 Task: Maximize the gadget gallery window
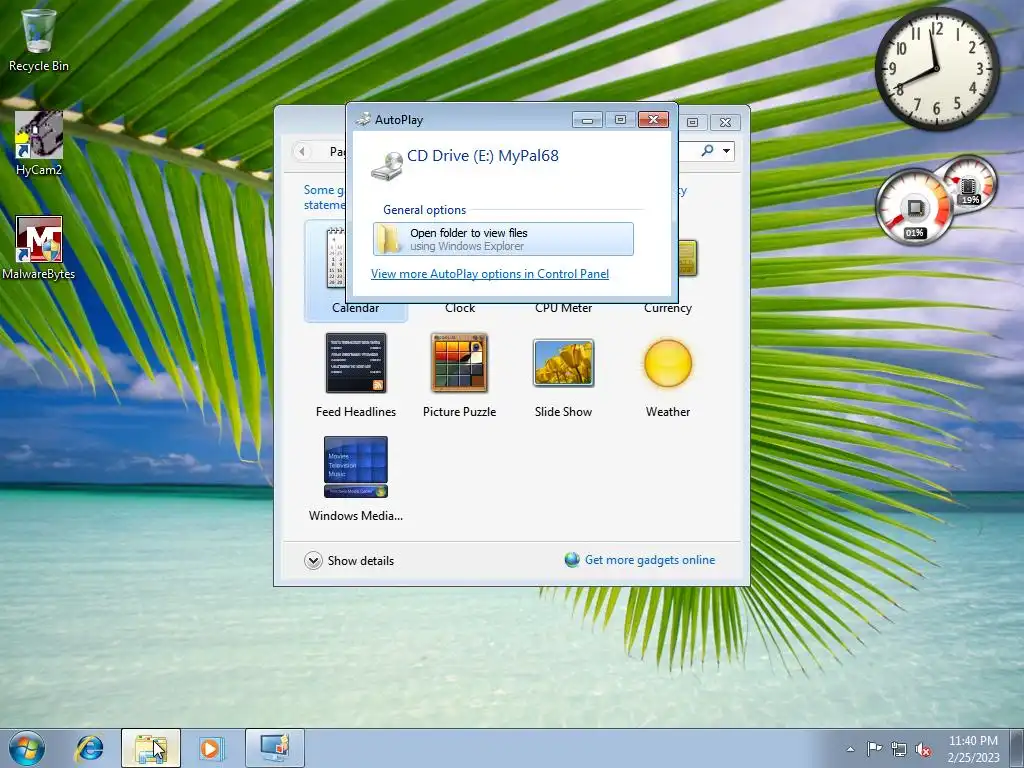692,122
